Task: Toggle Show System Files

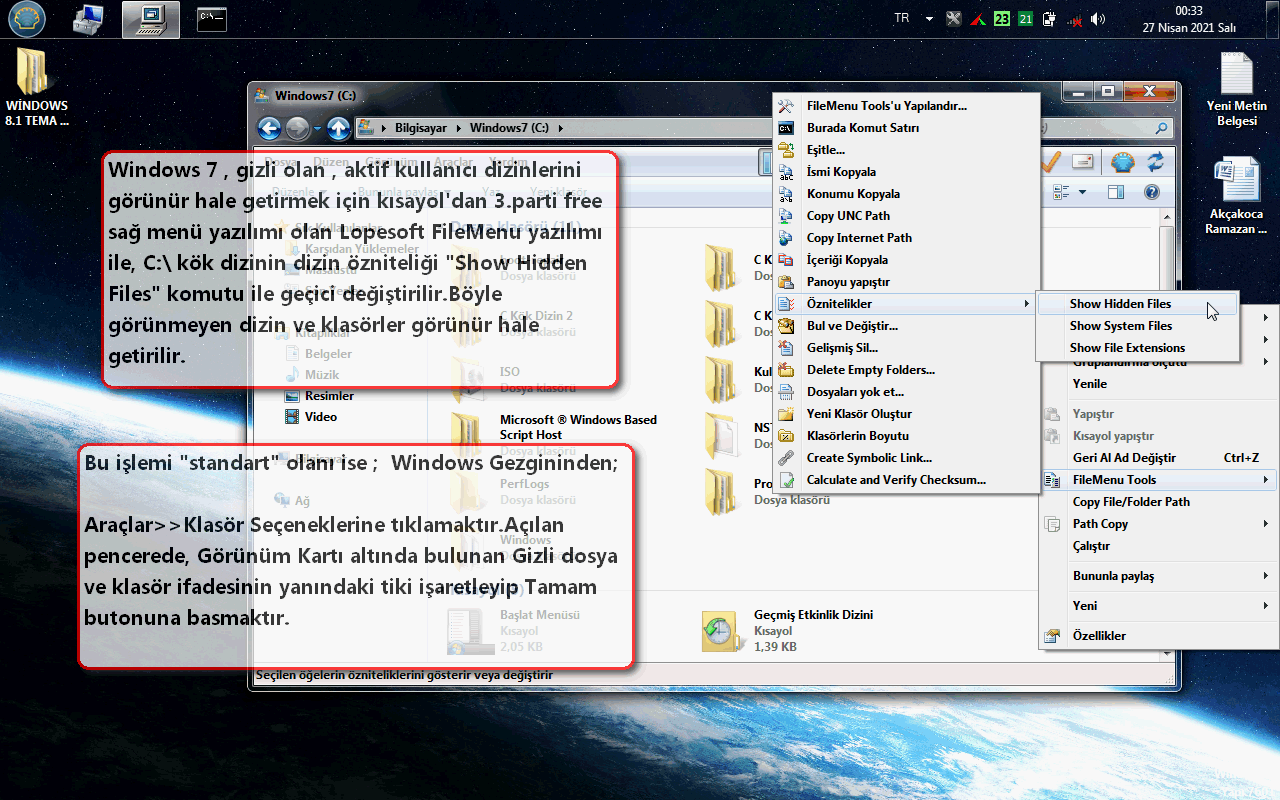Action: (x=1137, y=326)
